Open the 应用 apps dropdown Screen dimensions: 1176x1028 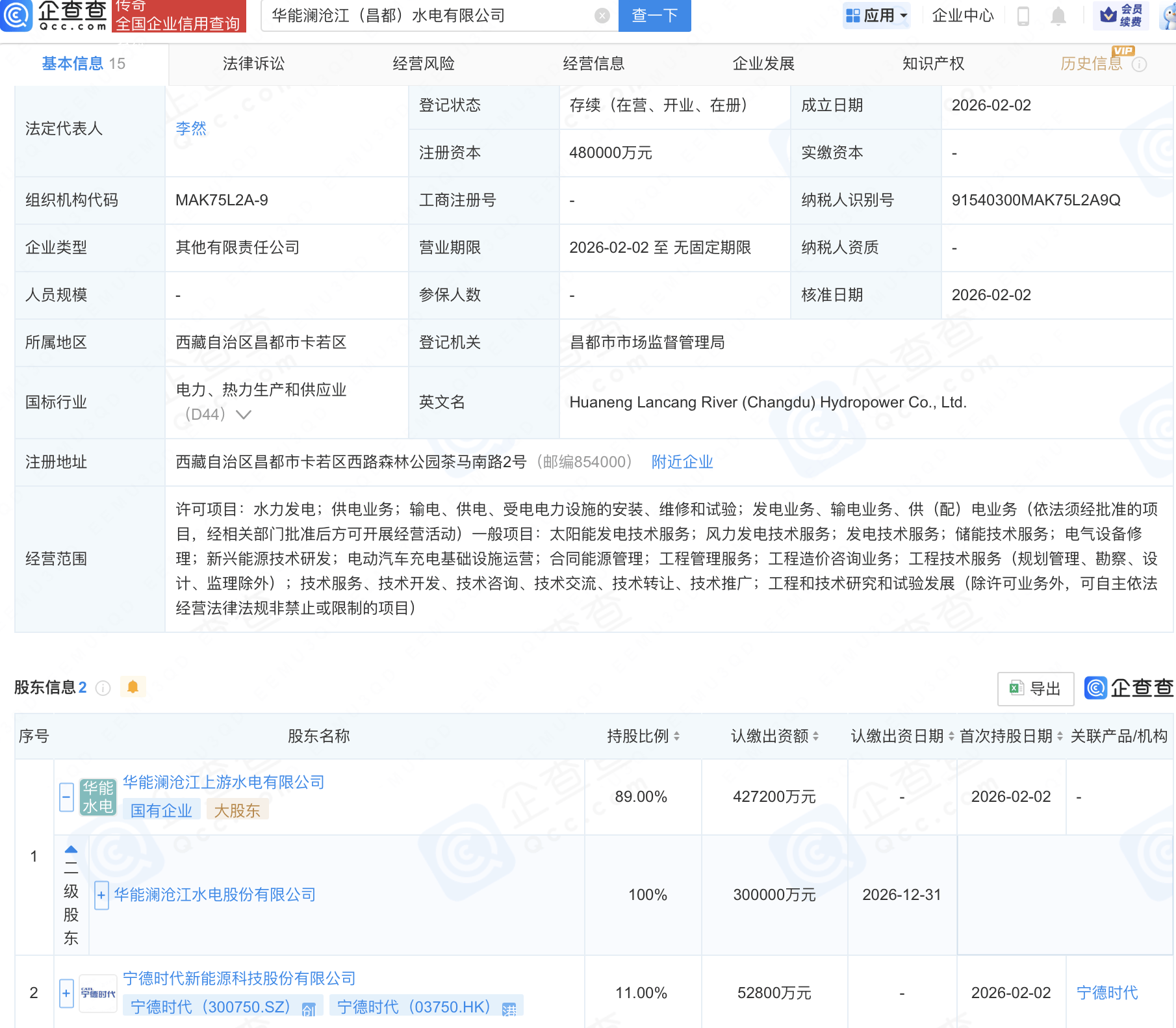click(876, 16)
